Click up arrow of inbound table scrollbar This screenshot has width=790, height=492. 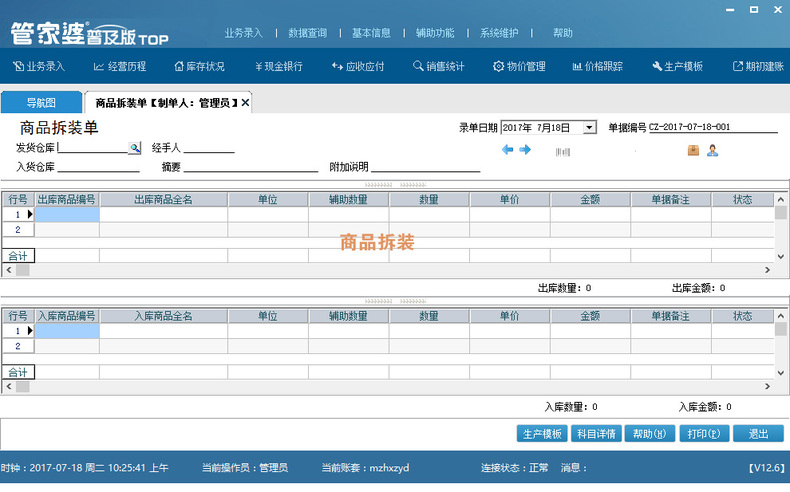tap(780, 316)
